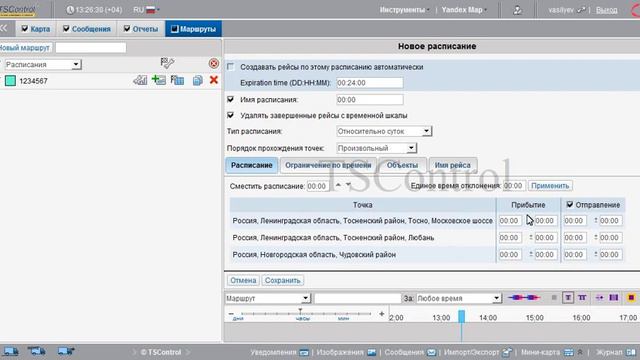The width and height of the screenshot is (640, 360).
Task: Open the route points flag icon
Action: click(167, 63)
